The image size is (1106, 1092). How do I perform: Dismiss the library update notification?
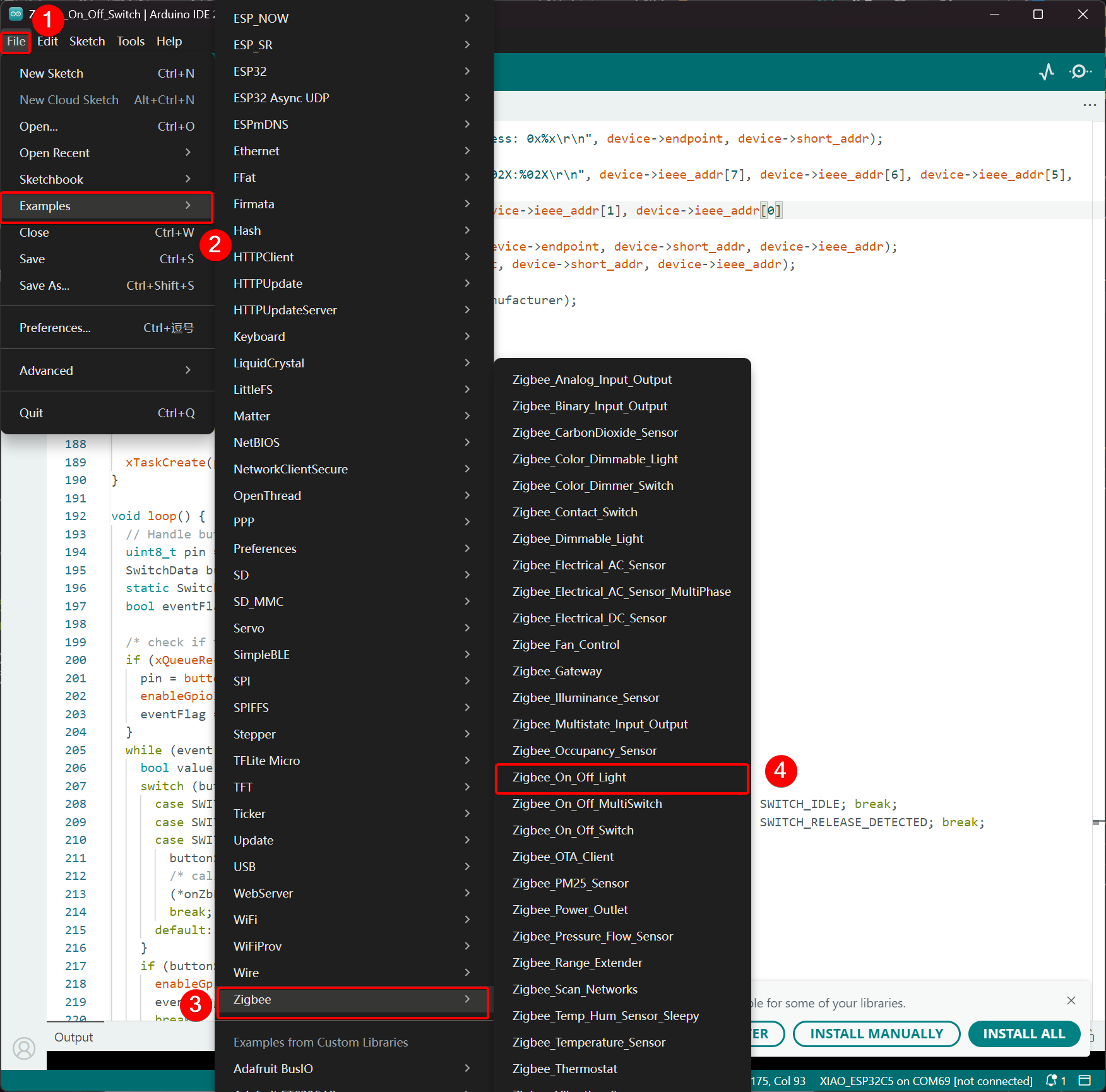click(1071, 1000)
